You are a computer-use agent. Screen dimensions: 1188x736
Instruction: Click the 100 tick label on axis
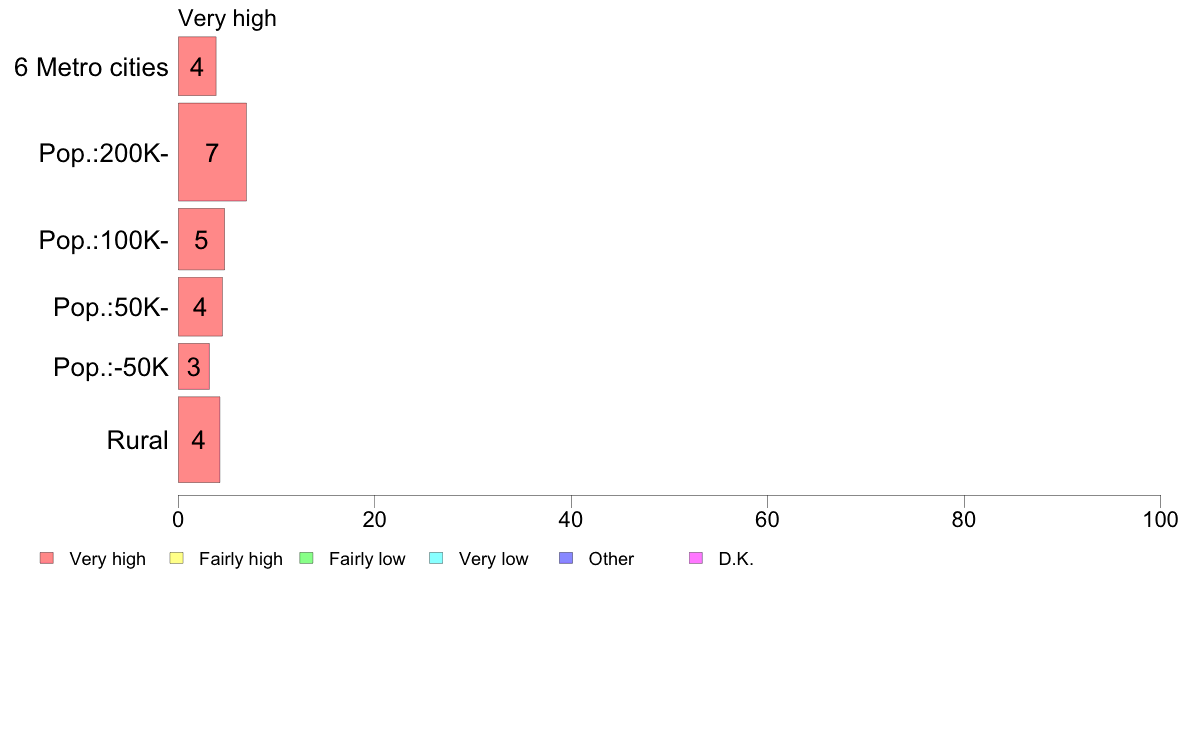[1160, 520]
